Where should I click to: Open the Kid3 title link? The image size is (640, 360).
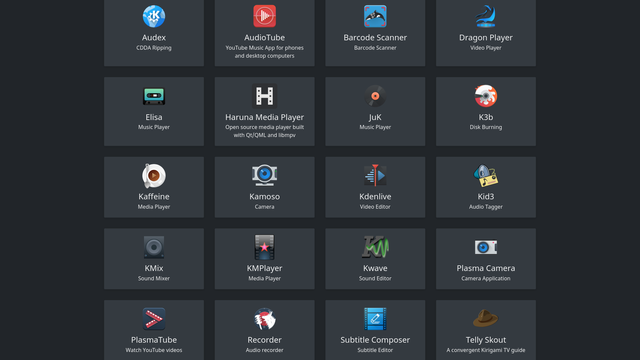click(x=486, y=197)
